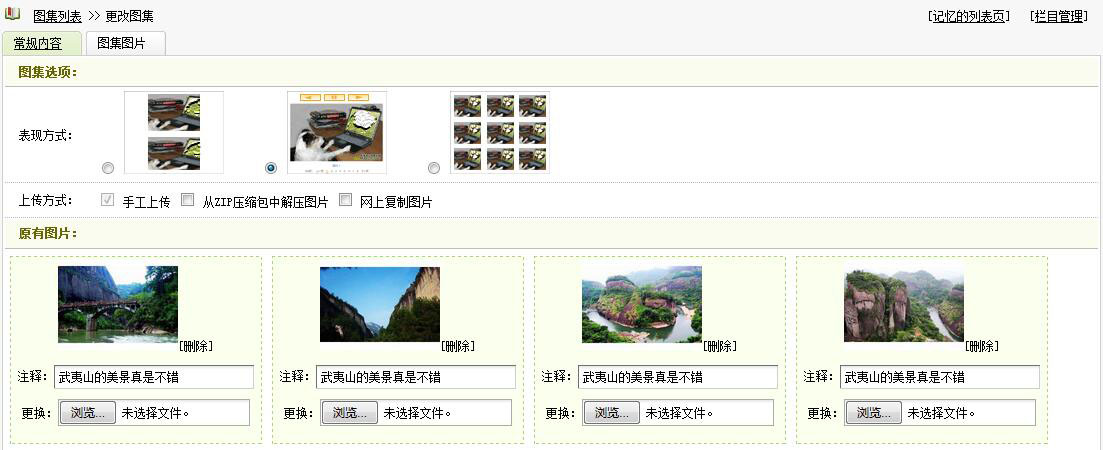Go to 记忆的列表页 link
The width and height of the screenshot is (1103, 450).
969,16
